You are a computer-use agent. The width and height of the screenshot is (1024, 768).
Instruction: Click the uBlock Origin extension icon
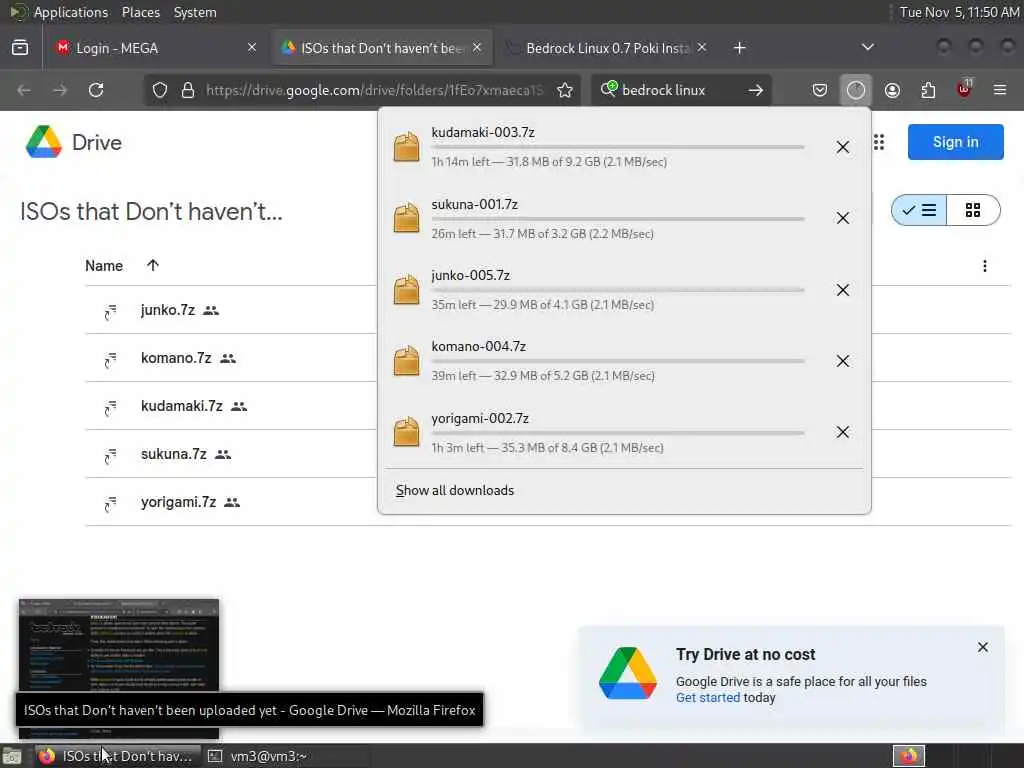click(964, 89)
